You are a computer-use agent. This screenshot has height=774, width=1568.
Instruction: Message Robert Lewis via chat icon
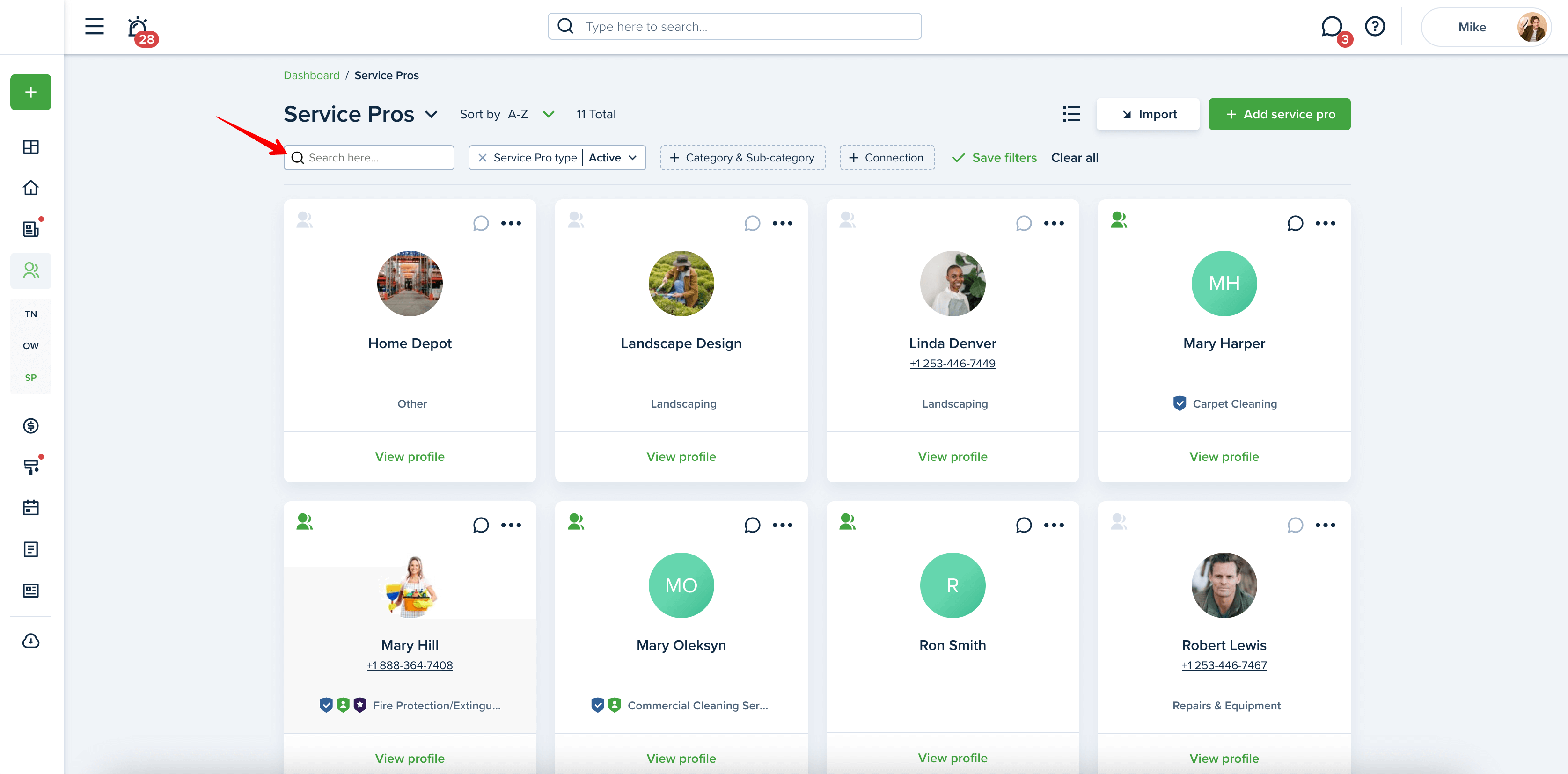coord(1295,525)
